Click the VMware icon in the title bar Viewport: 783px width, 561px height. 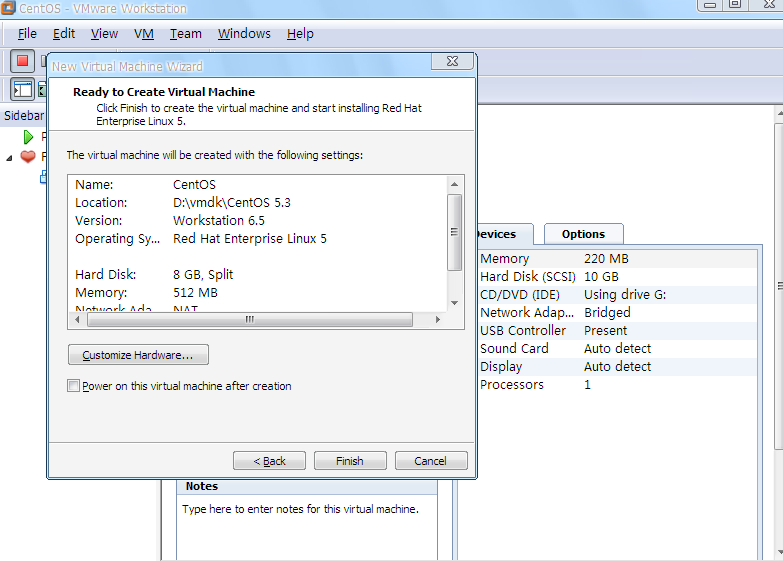7,7
